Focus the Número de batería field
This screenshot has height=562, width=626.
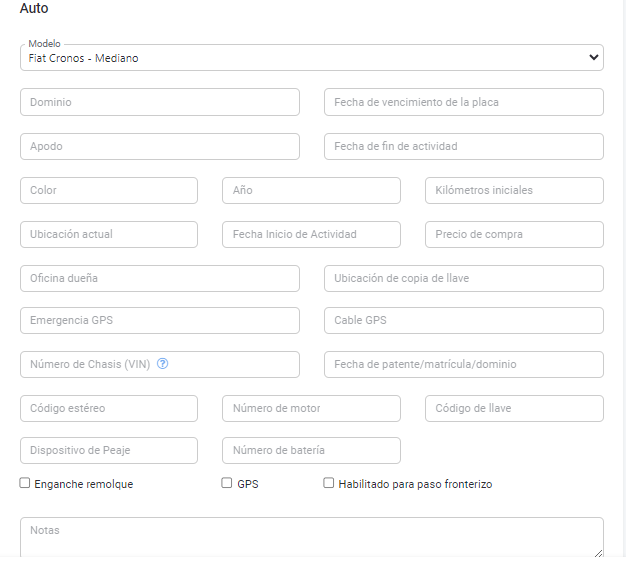[x=311, y=450]
